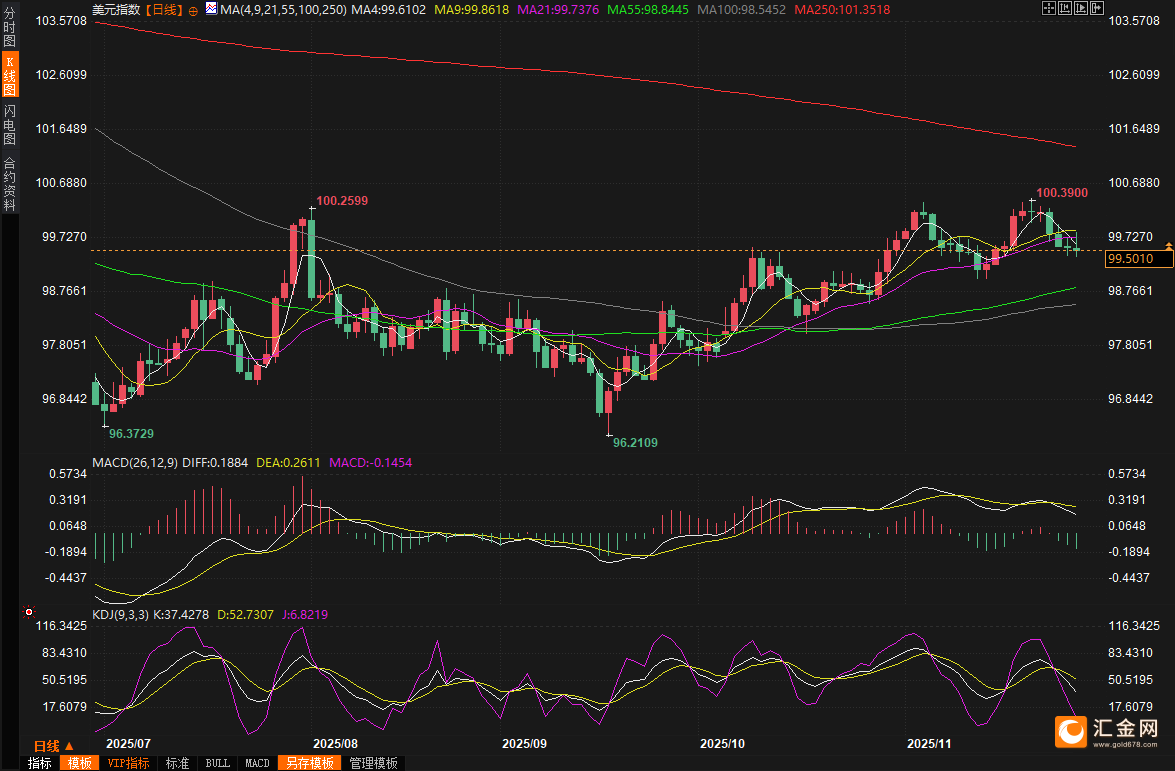This screenshot has width=1175, height=771.
Task: Click the current price box 99.5010
Action: click(1140, 258)
